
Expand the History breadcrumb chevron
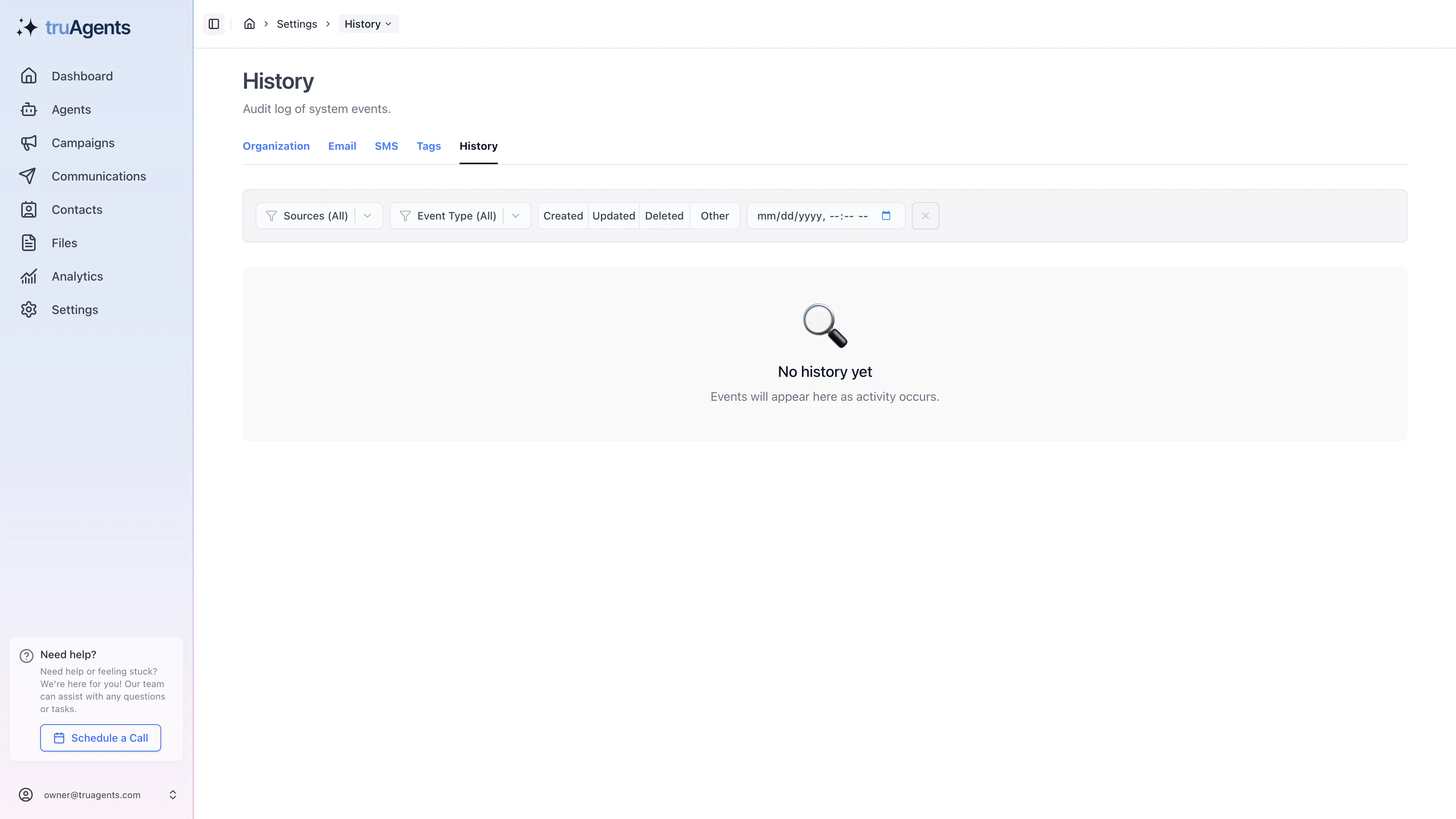point(388,24)
